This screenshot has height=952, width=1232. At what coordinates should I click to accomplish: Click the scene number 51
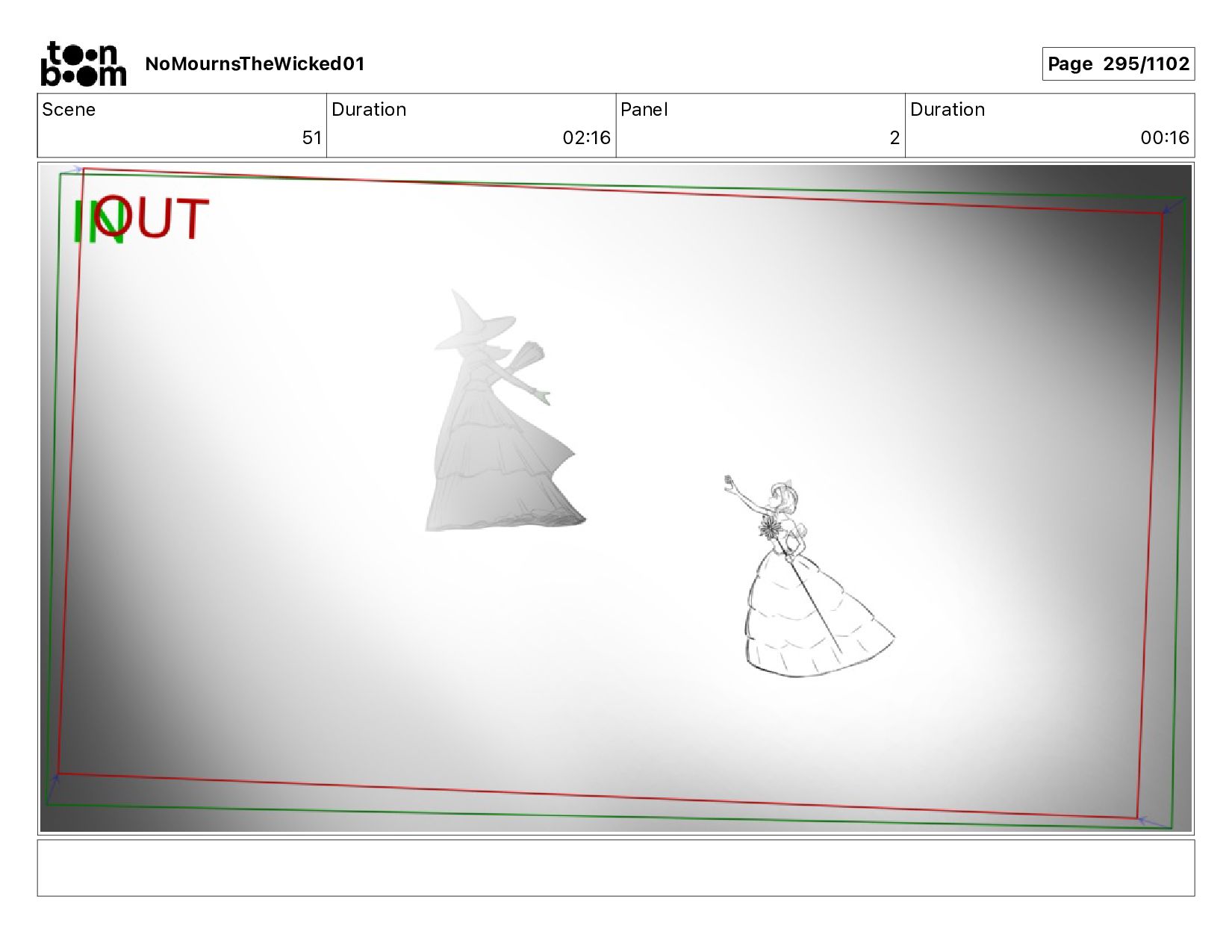pos(311,138)
